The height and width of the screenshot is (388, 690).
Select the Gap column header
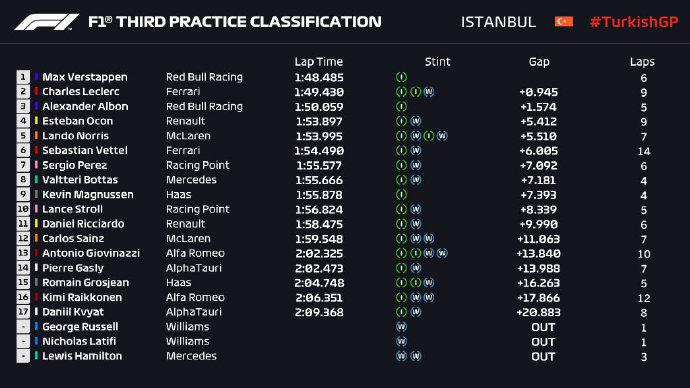pyautogui.click(x=539, y=62)
